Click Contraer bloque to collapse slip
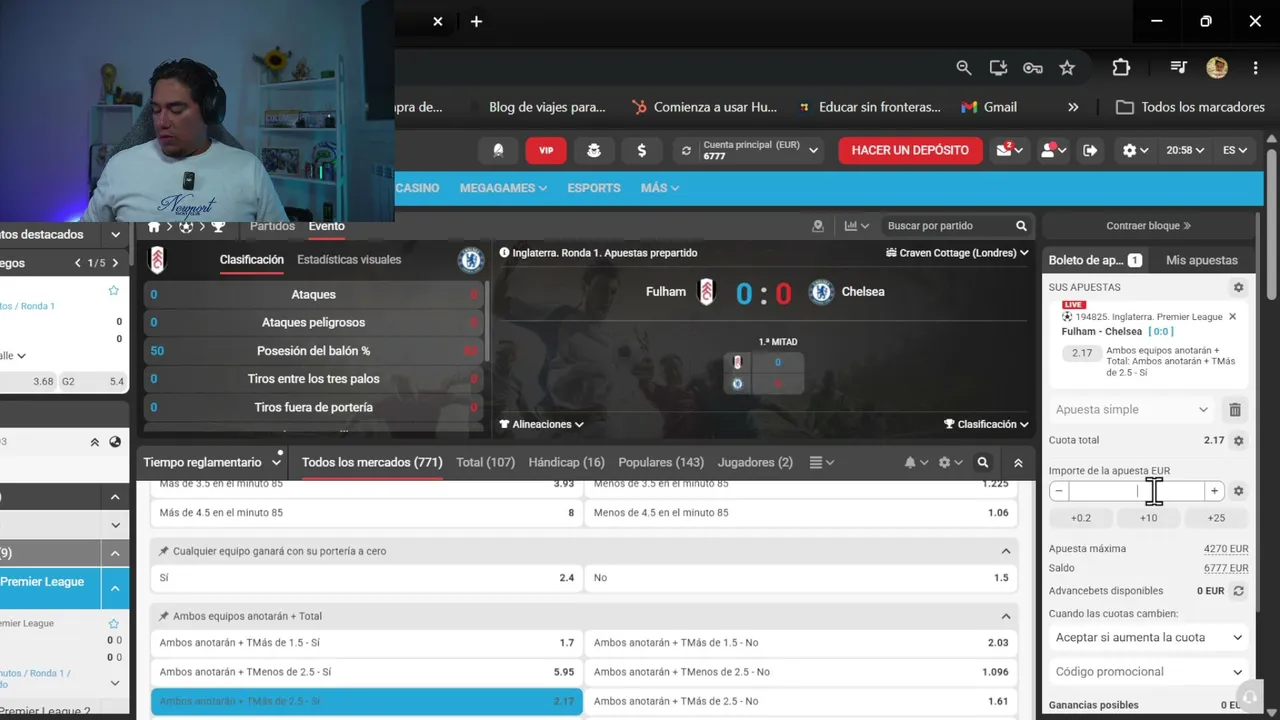1280x720 pixels. pyautogui.click(x=1148, y=226)
